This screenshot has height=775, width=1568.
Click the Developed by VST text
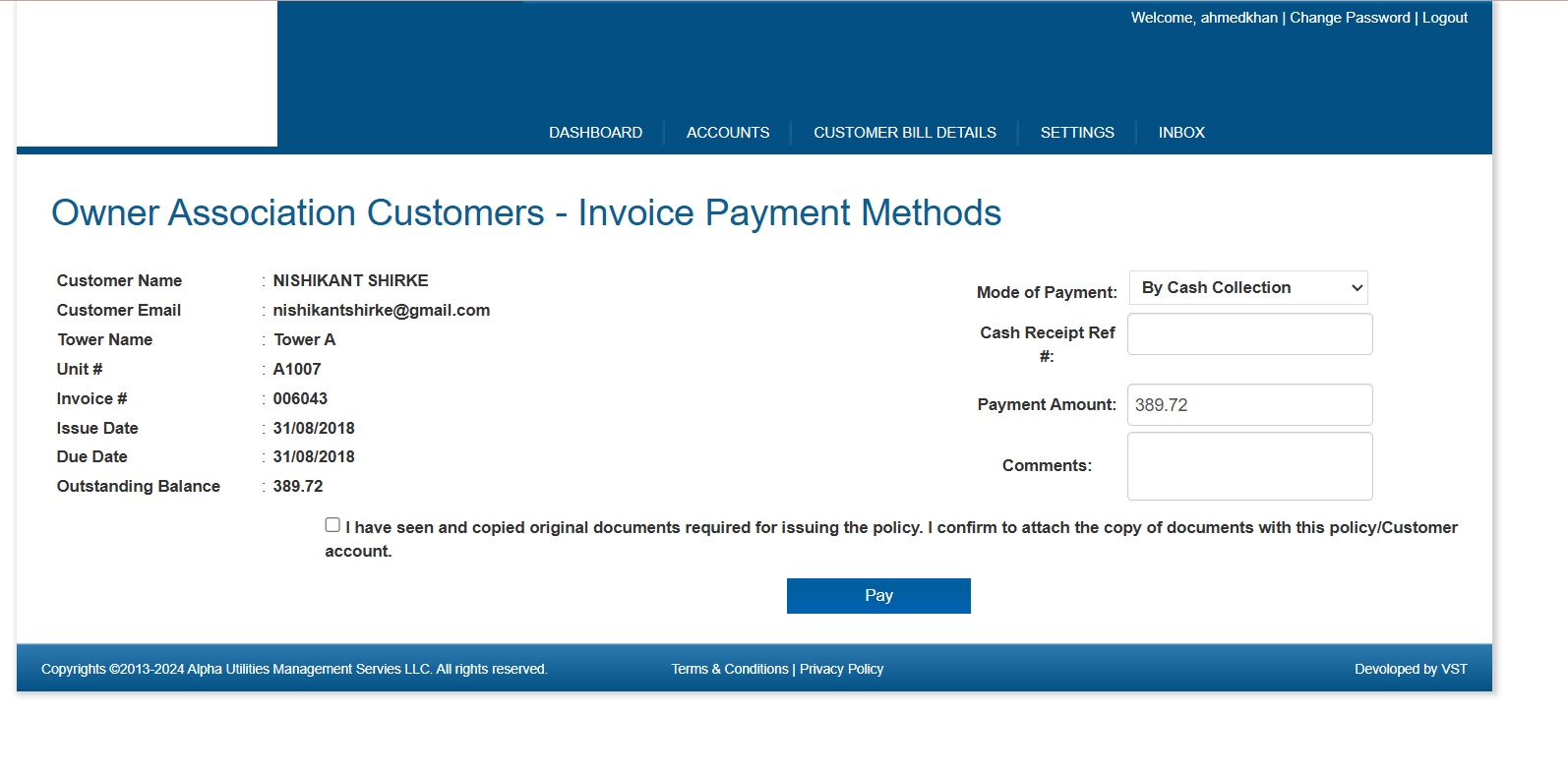click(1410, 669)
